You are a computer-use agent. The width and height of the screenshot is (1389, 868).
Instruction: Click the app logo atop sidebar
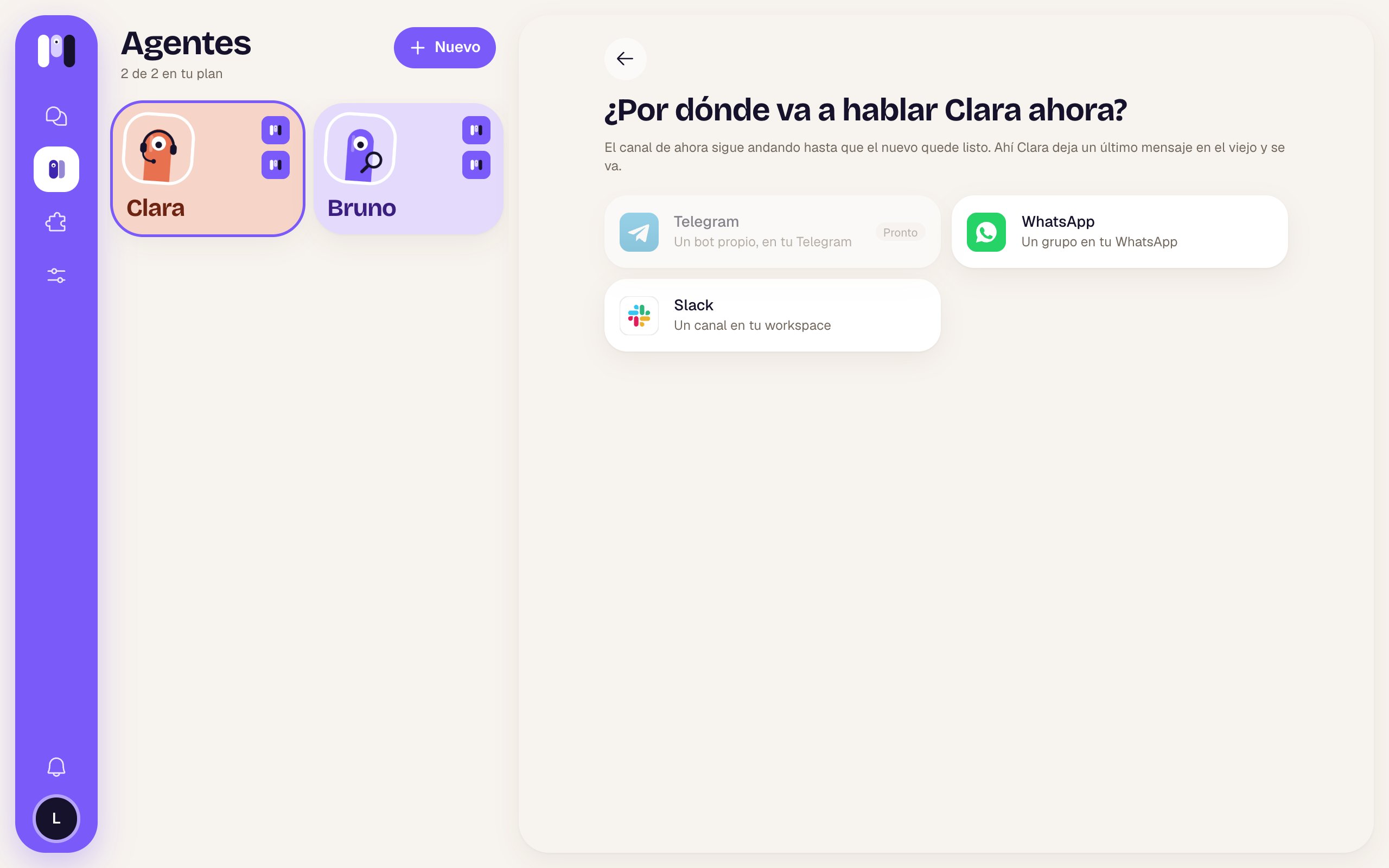click(x=56, y=50)
